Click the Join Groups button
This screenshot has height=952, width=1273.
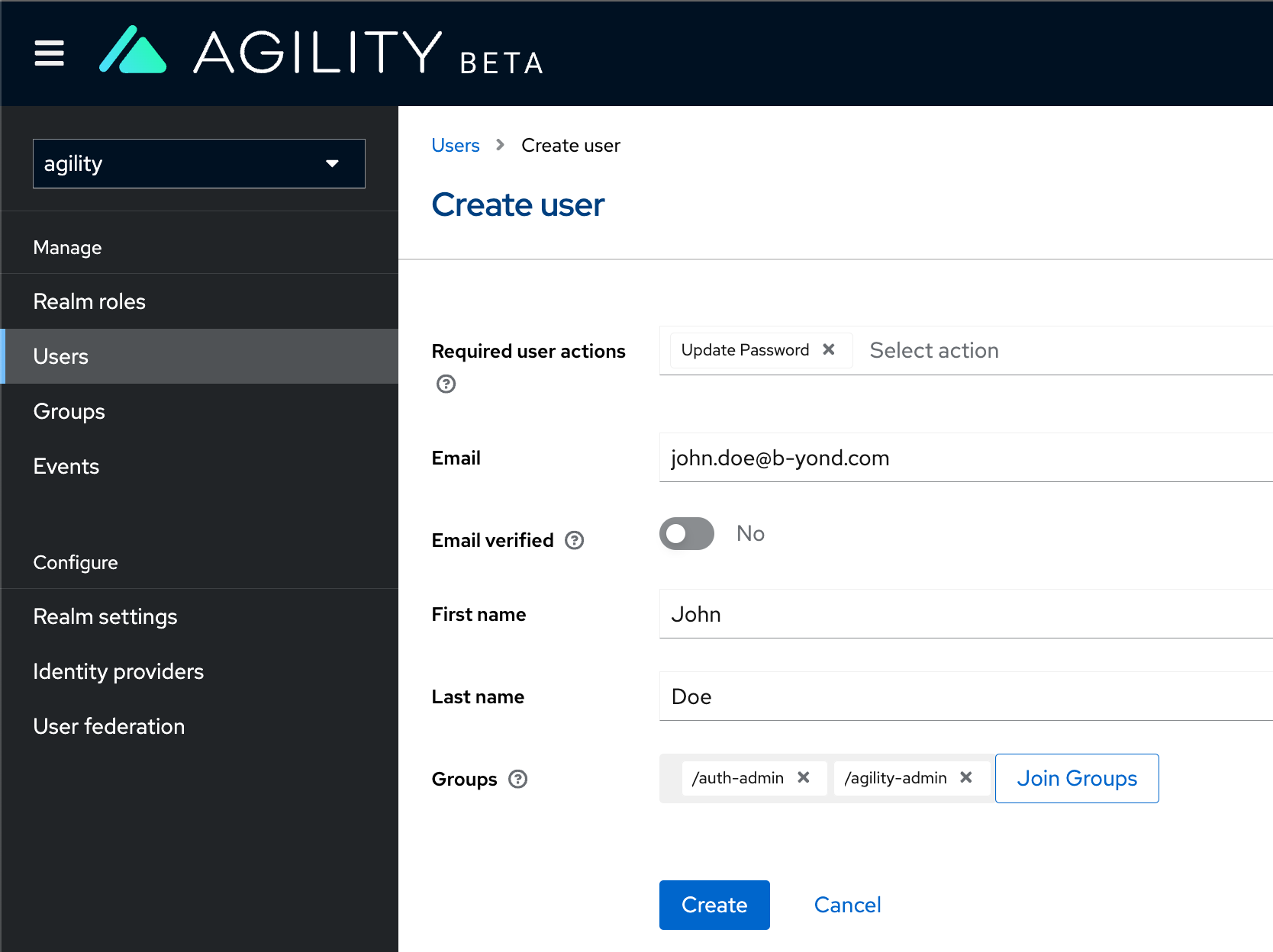1077,778
